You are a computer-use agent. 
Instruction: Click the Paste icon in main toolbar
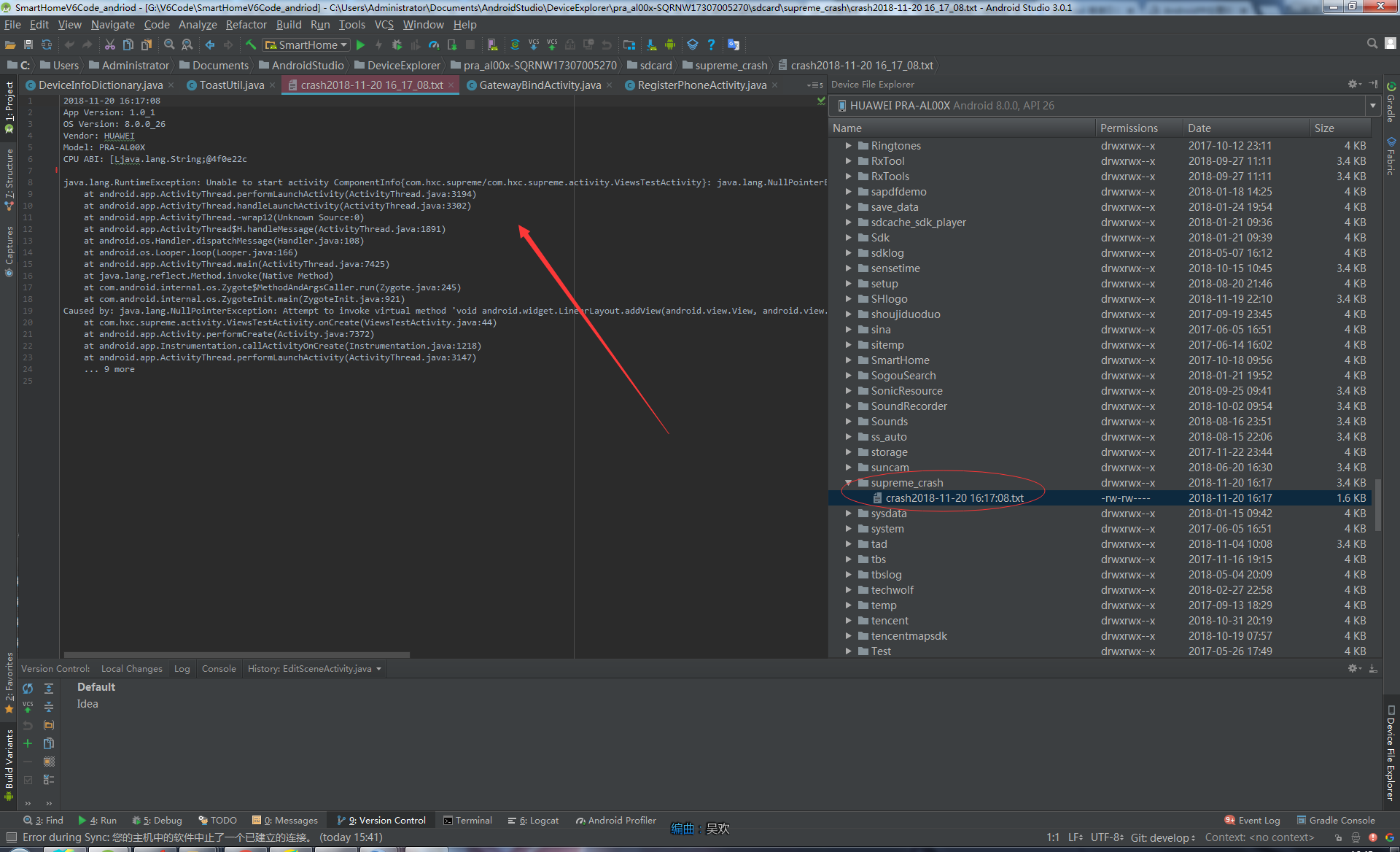coord(147,45)
